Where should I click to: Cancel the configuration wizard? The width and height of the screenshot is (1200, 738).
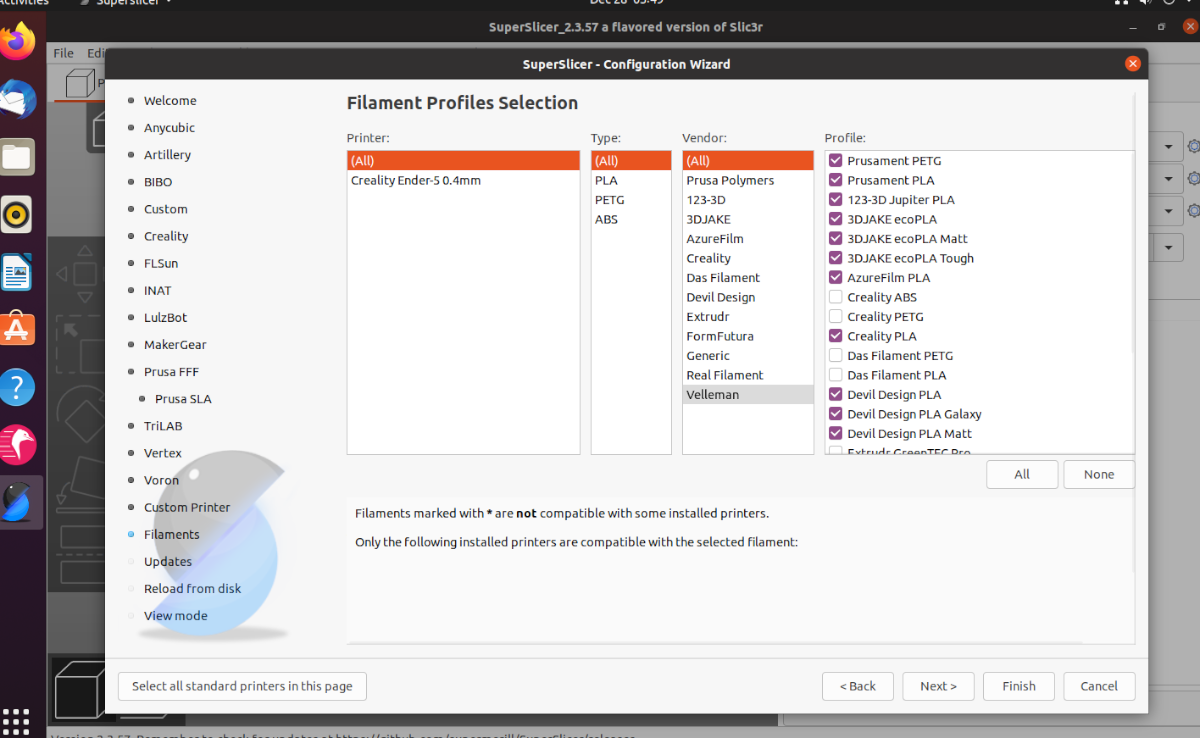[x=1099, y=686]
